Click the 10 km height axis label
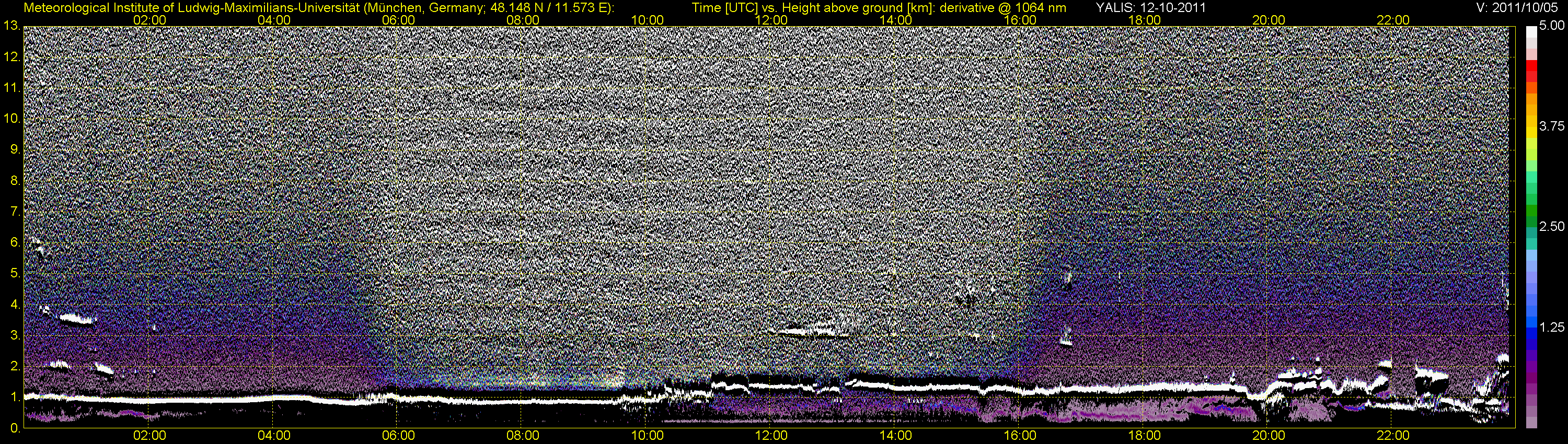The image size is (1568, 444). click(x=11, y=119)
